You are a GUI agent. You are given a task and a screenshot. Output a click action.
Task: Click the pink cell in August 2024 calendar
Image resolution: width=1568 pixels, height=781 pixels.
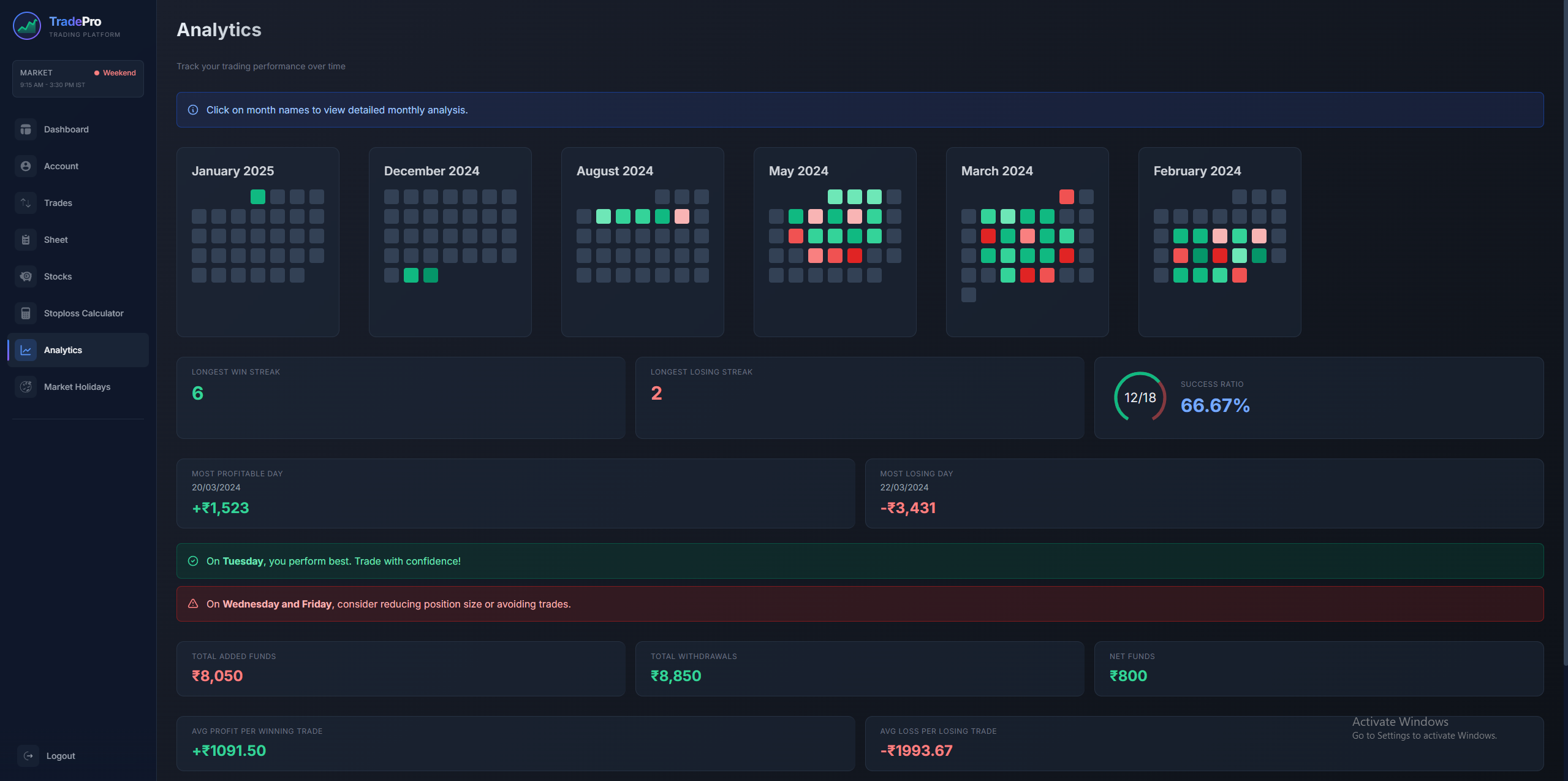click(682, 216)
